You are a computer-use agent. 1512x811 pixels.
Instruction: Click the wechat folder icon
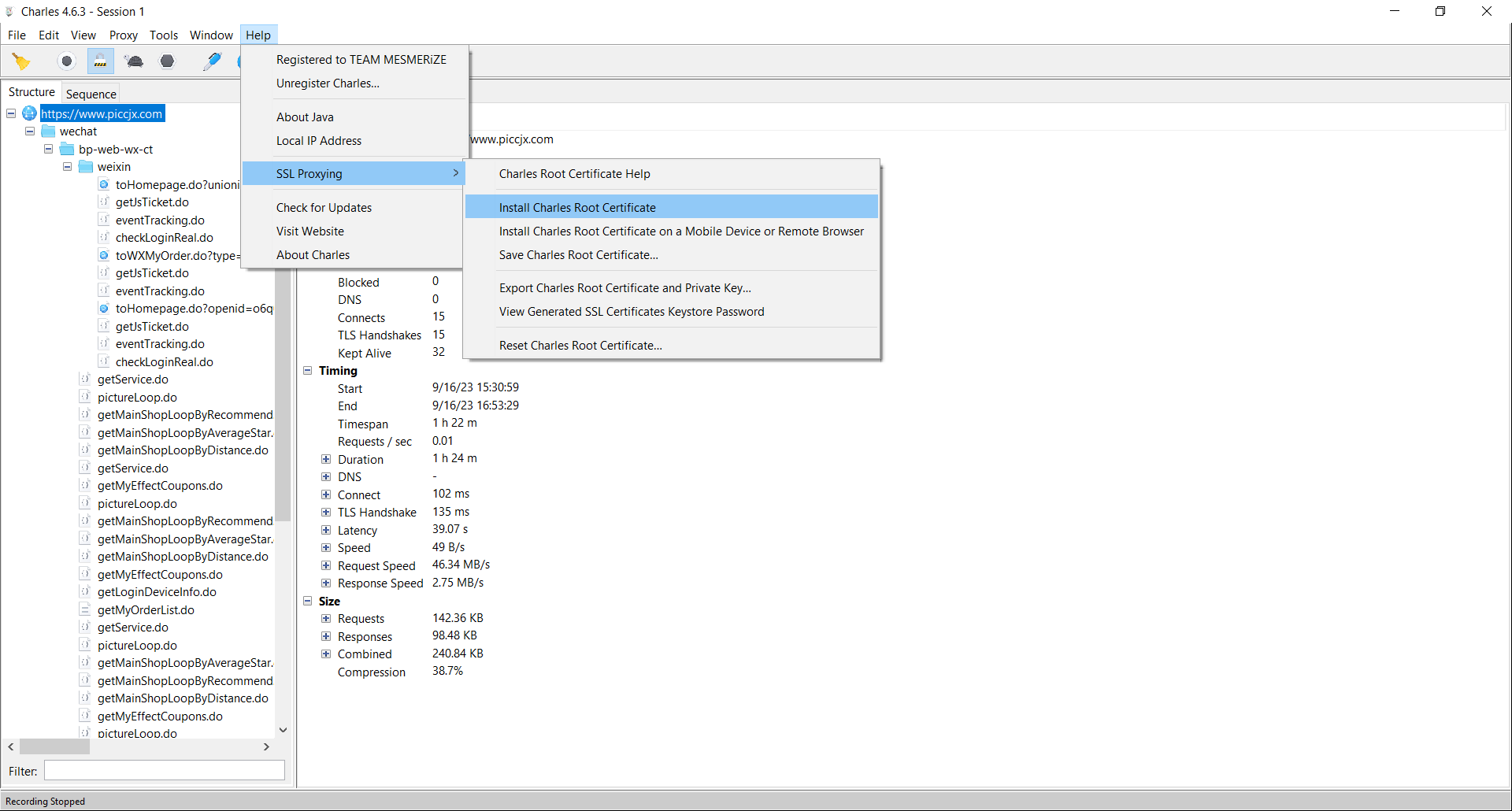tap(49, 131)
